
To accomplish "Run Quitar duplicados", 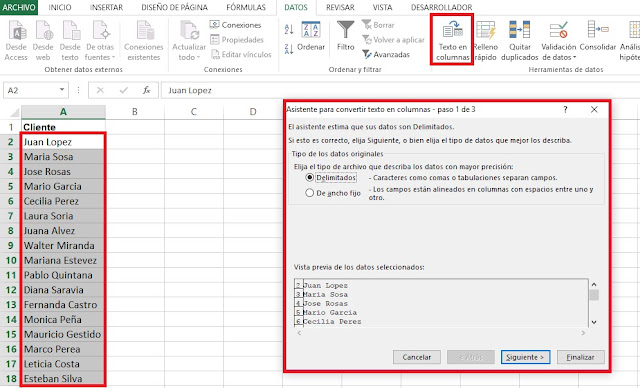I will pos(520,41).
